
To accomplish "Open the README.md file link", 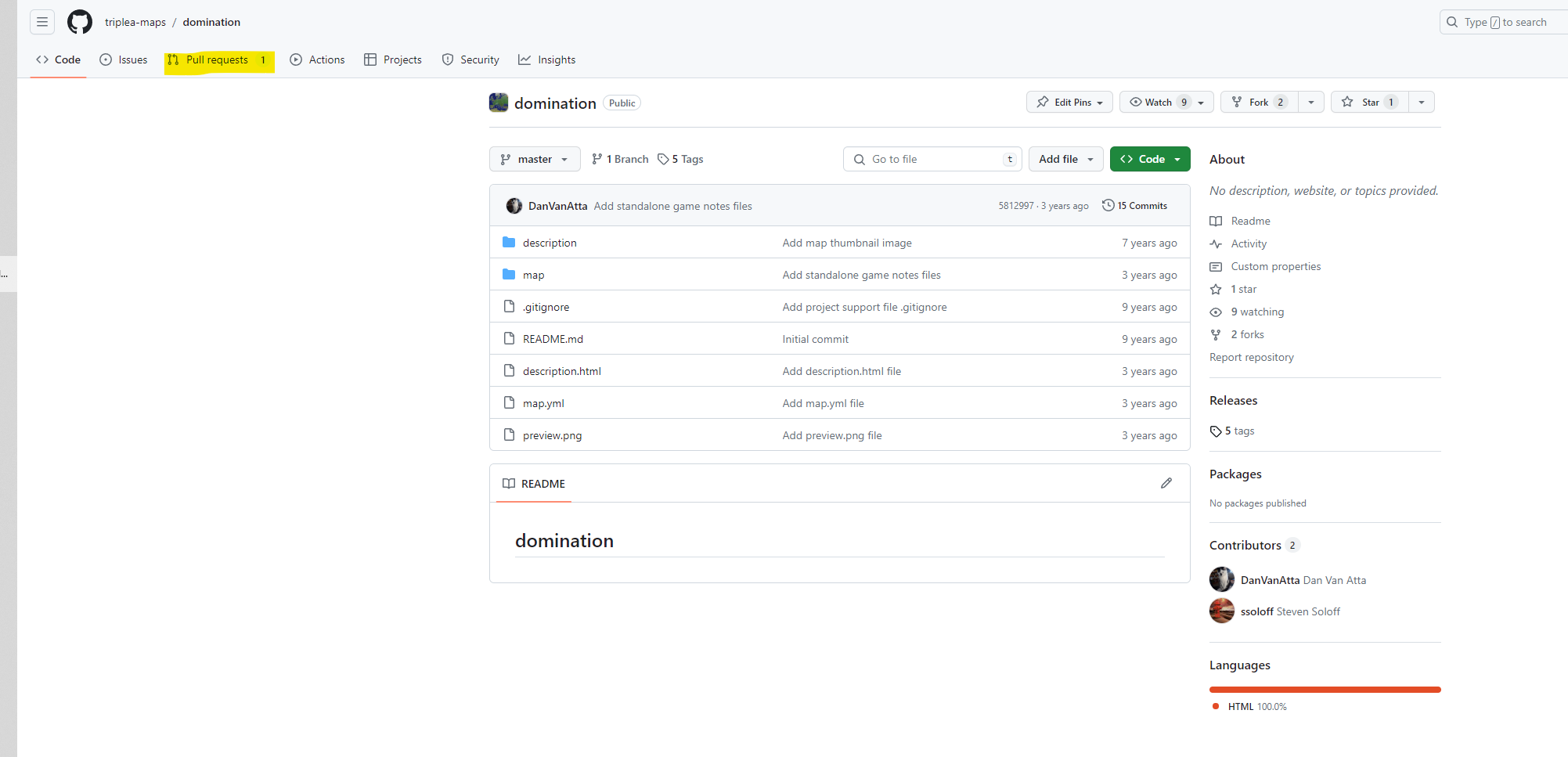I will point(553,339).
